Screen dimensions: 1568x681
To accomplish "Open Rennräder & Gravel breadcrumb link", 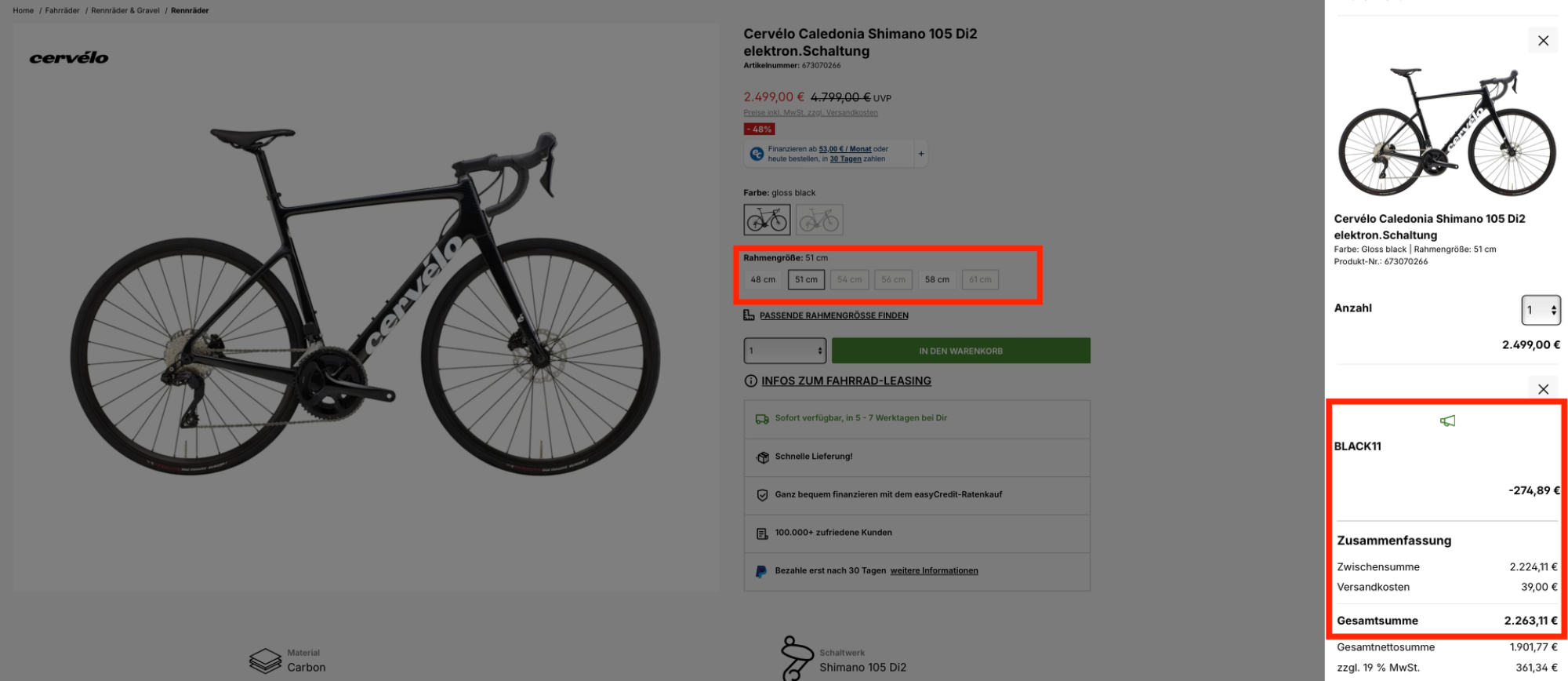I will pyautogui.click(x=125, y=10).
